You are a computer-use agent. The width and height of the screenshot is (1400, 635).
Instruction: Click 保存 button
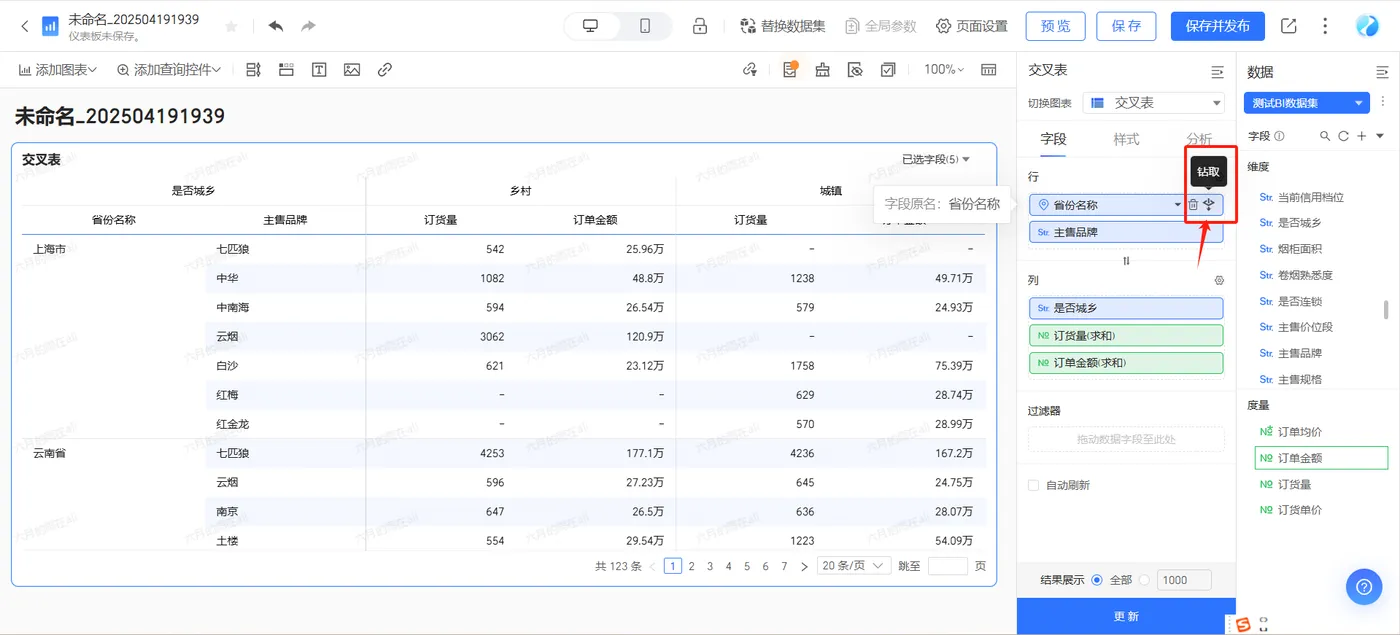click(x=1126, y=26)
